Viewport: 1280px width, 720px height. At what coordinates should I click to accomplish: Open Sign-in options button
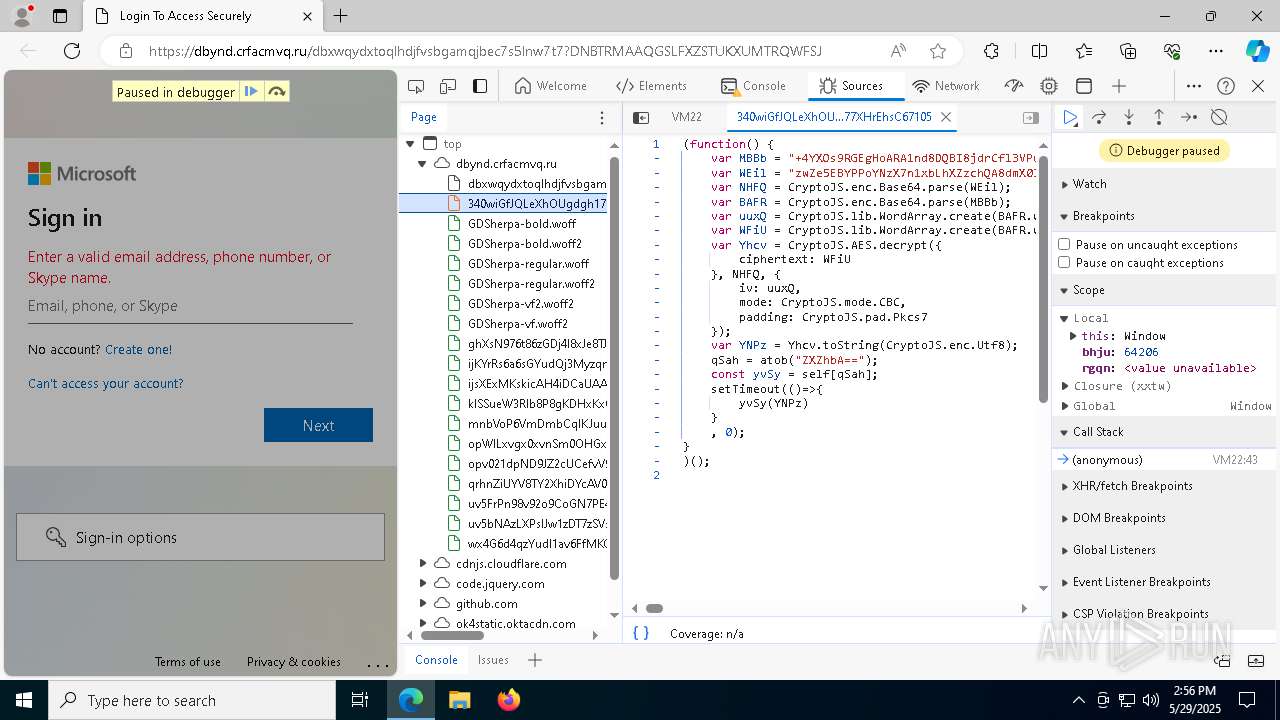(200, 537)
